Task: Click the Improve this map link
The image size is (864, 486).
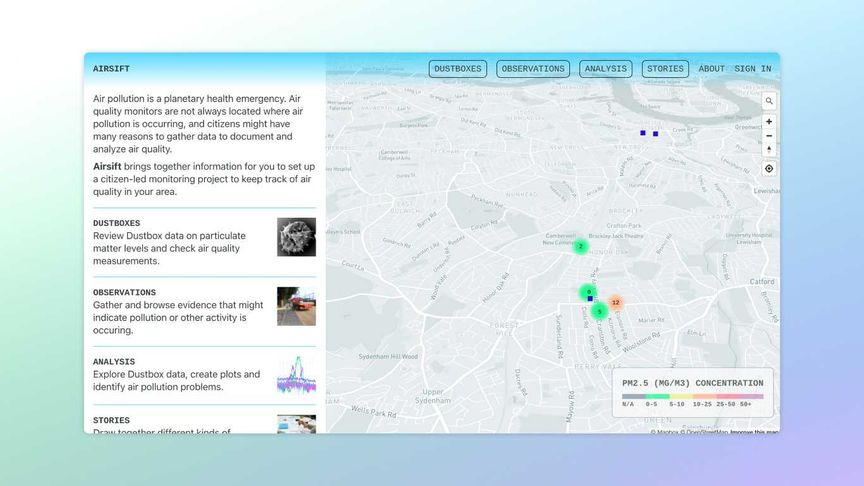Action: click(x=754, y=432)
